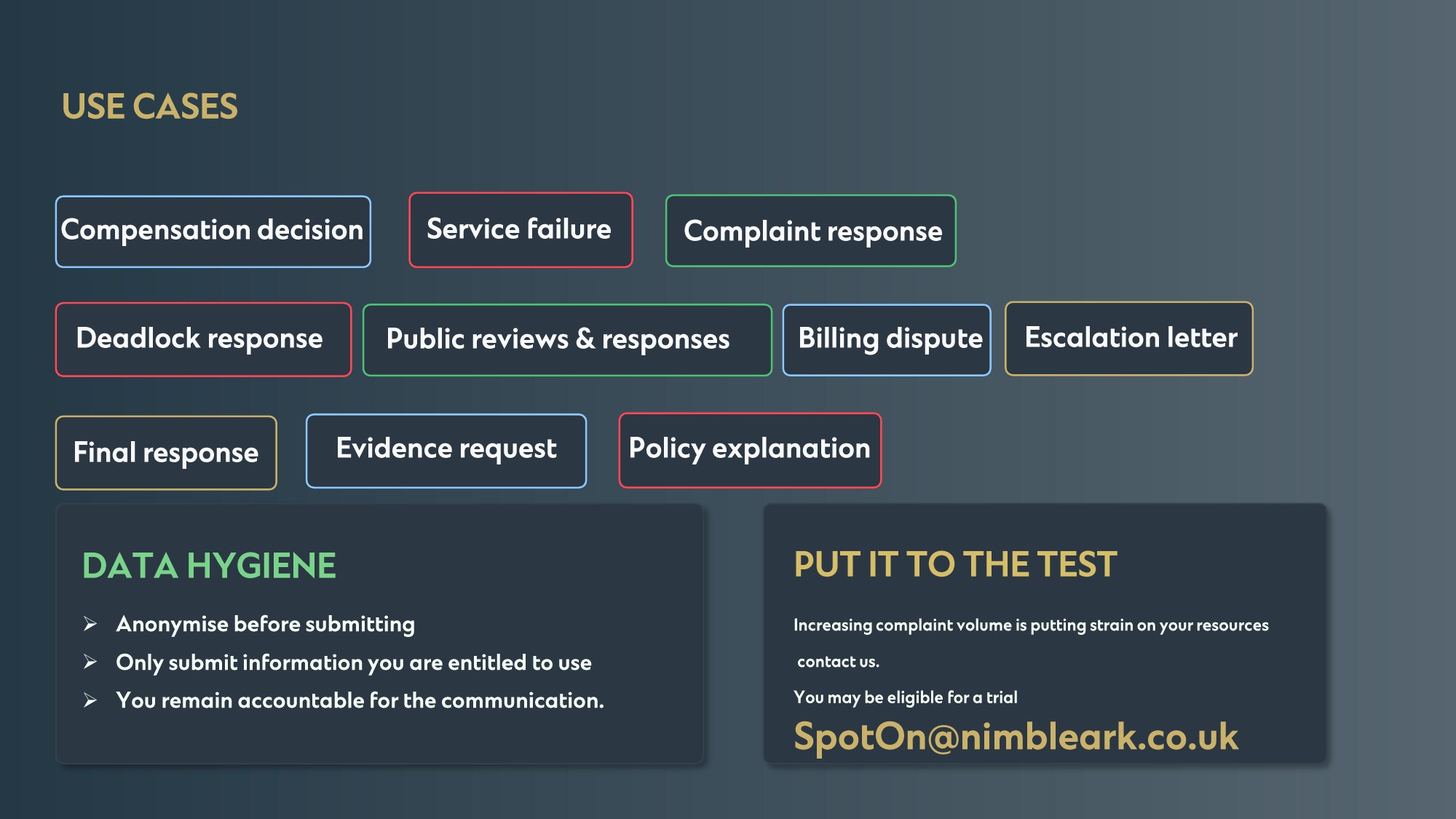This screenshot has height=819, width=1456.
Task: Click 'Only submit information you are entitled to use'
Action: point(354,663)
